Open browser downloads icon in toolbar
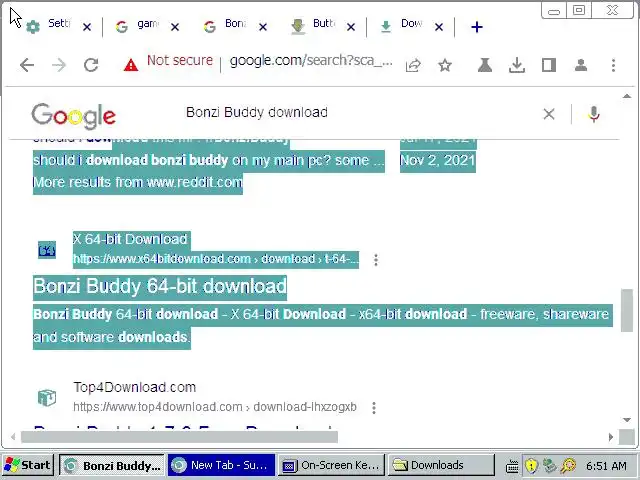The width and height of the screenshot is (640, 480). pyautogui.click(x=517, y=65)
